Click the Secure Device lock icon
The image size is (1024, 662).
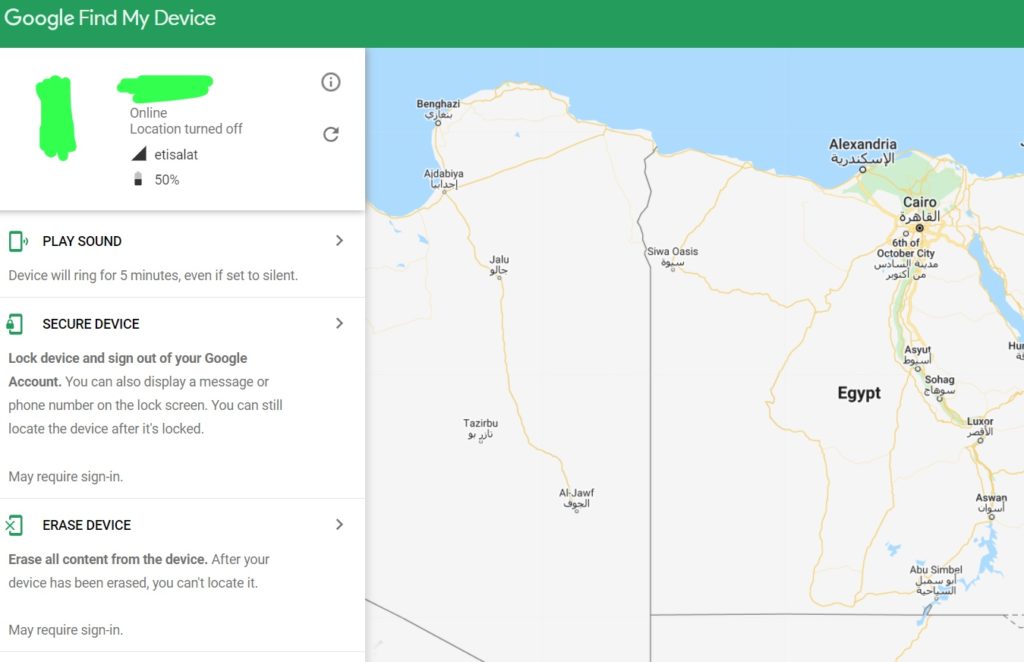coord(15,324)
